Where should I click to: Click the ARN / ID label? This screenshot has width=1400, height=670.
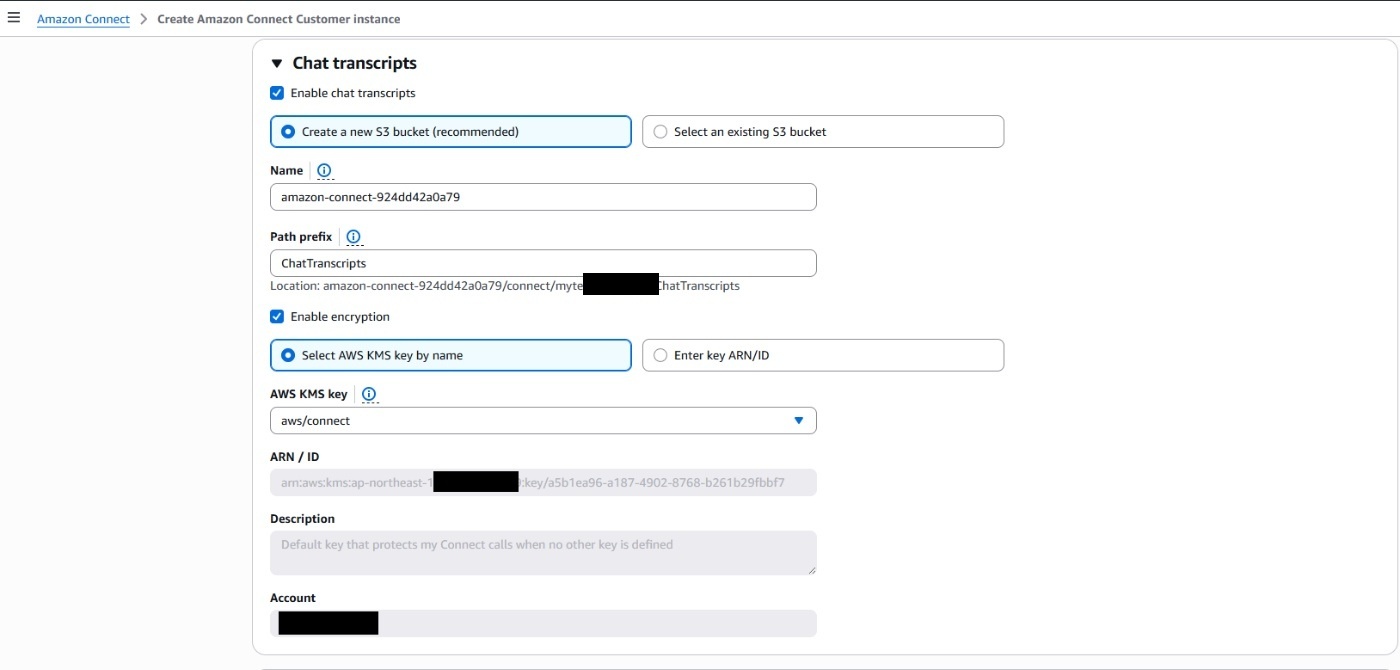coord(294,457)
